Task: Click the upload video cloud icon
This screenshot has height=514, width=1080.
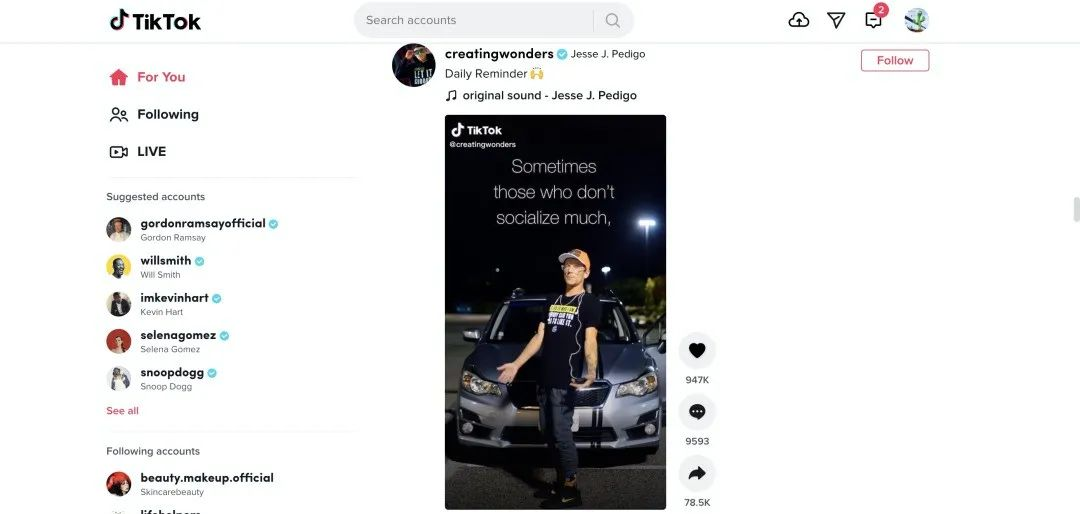Action: coord(798,20)
